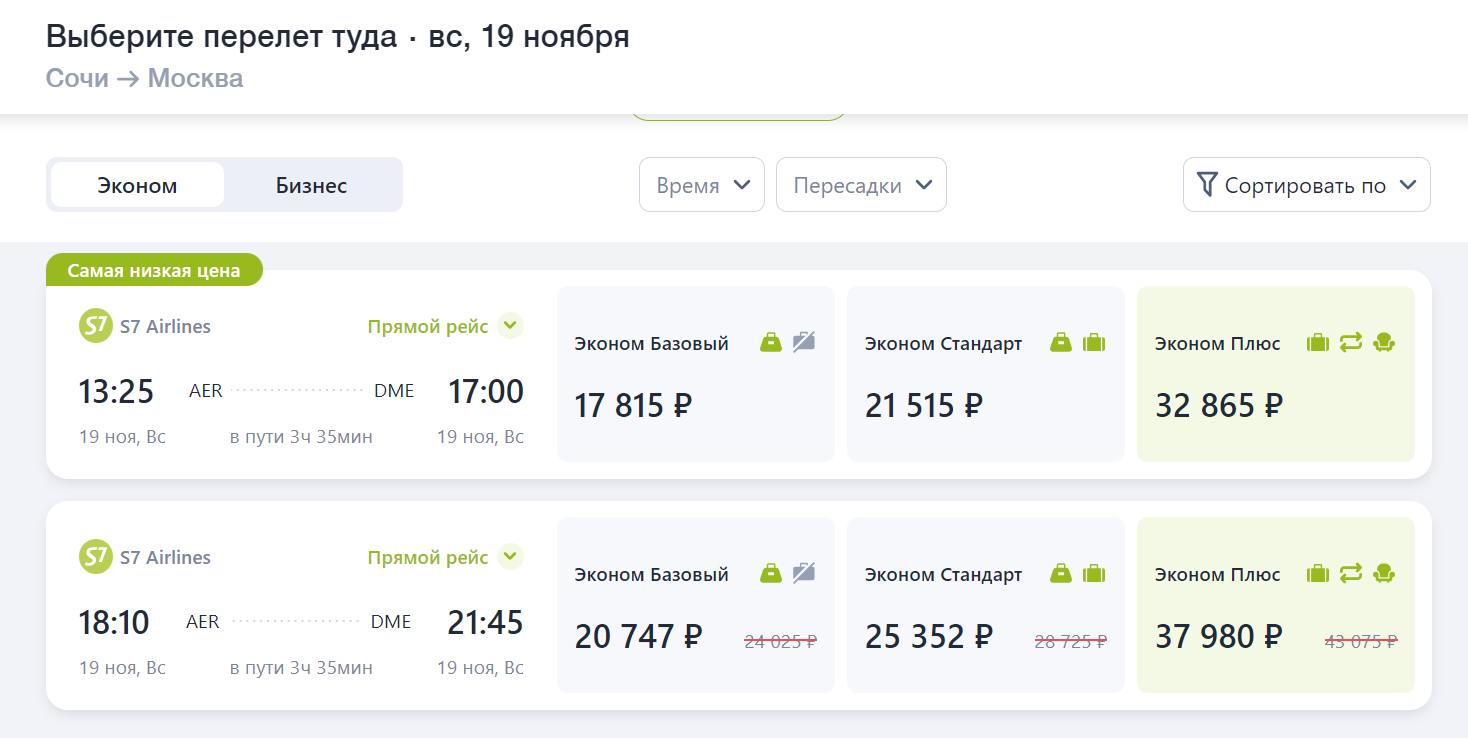Screen dimensions: 1468x738
Task: Choose Эконом Базовый fare for 17 815 ₽
Action: pos(696,374)
